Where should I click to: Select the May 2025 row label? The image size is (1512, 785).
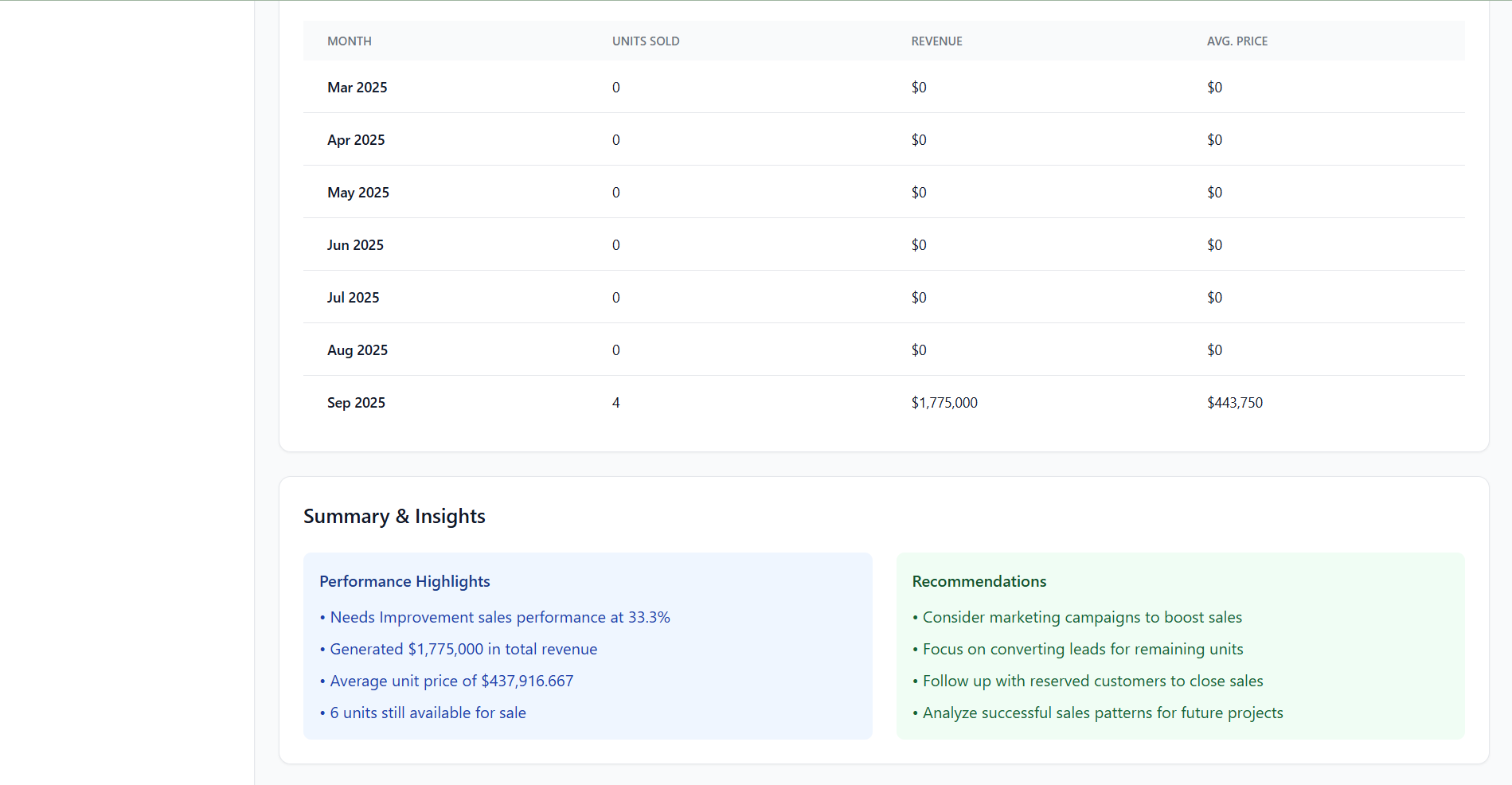coord(357,193)
